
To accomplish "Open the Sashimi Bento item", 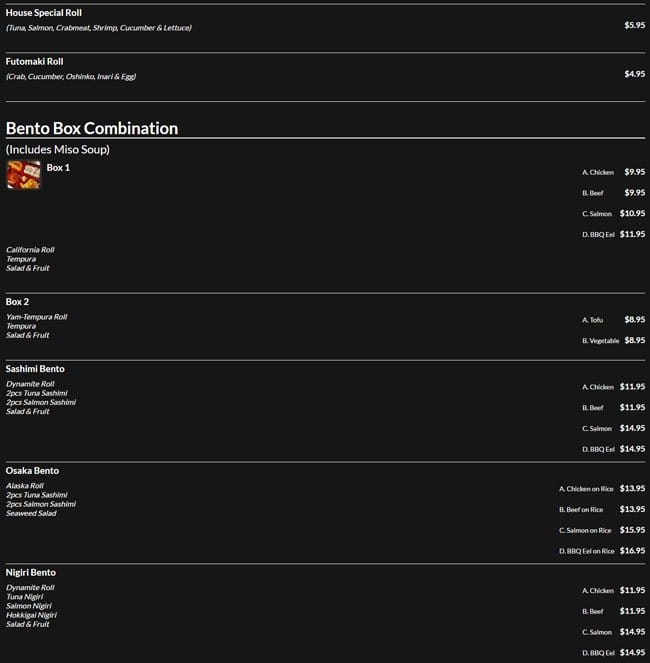I will (35, 369).
